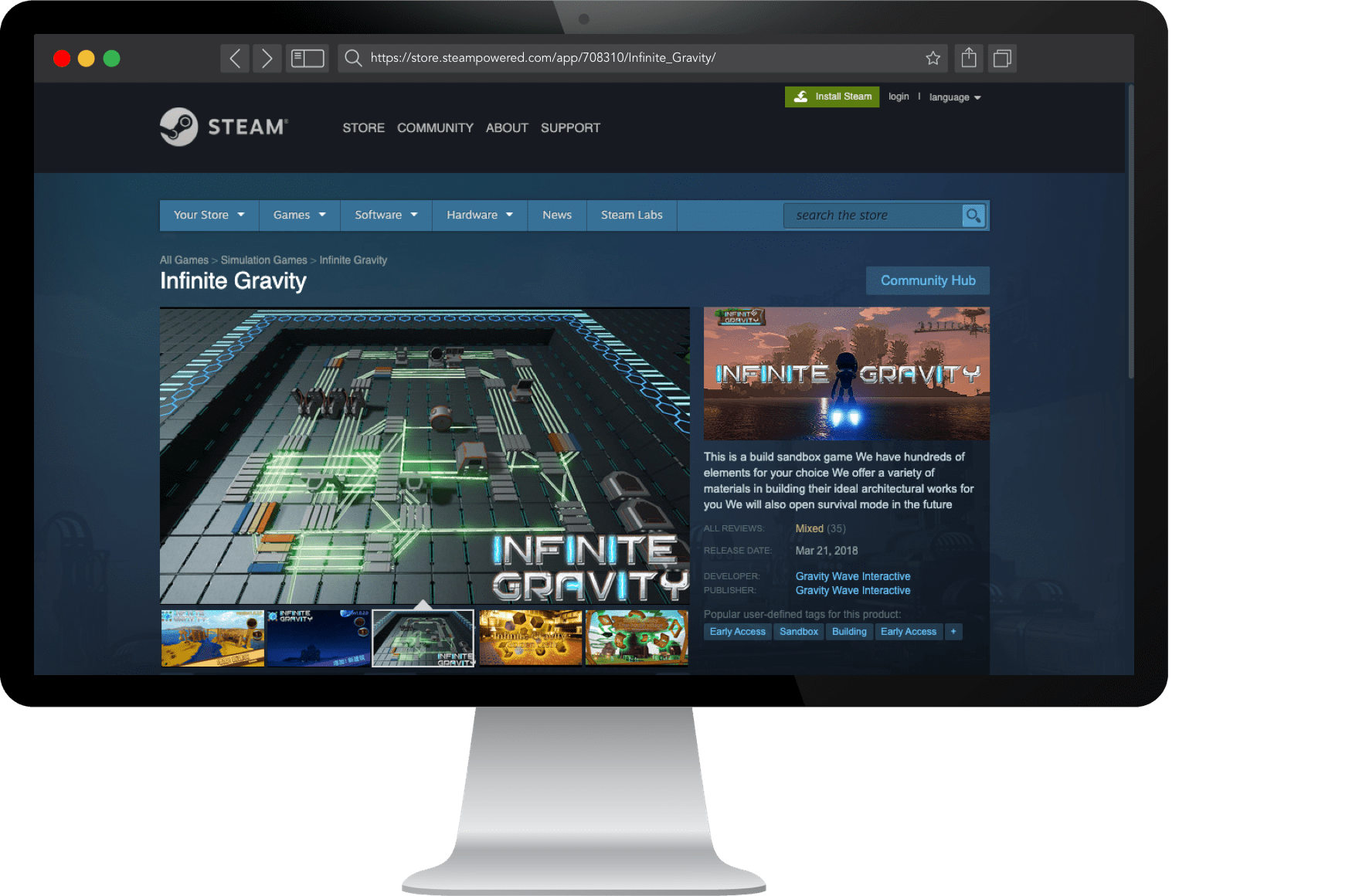Click the first Early Access tag

(738, 632)
